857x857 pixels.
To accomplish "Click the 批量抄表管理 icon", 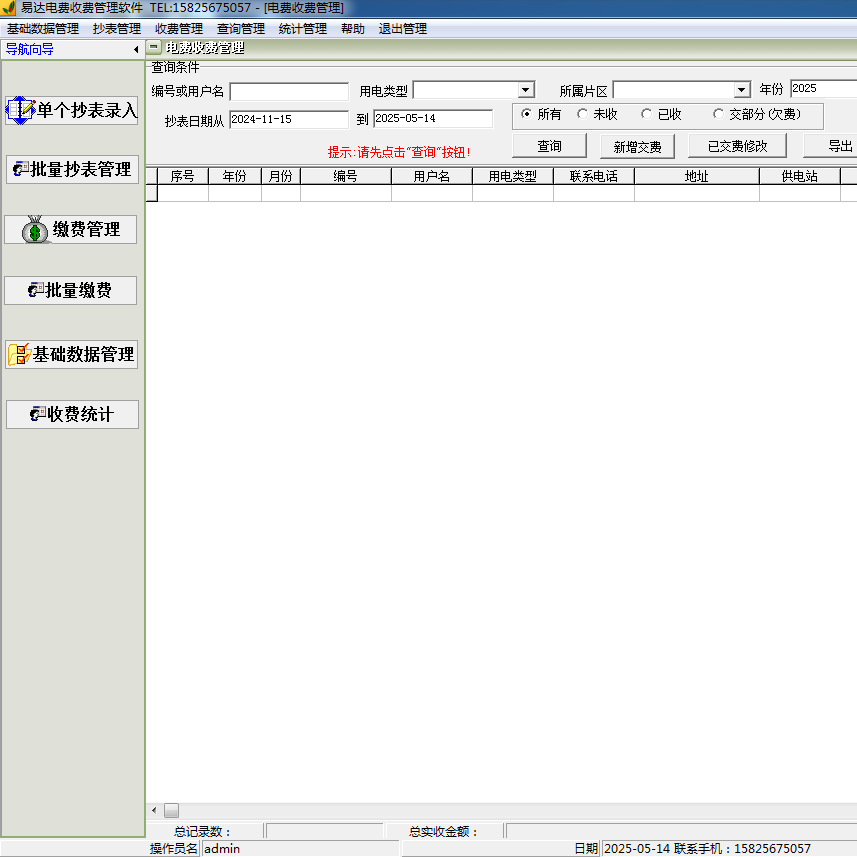I will [x=20, y=169].
